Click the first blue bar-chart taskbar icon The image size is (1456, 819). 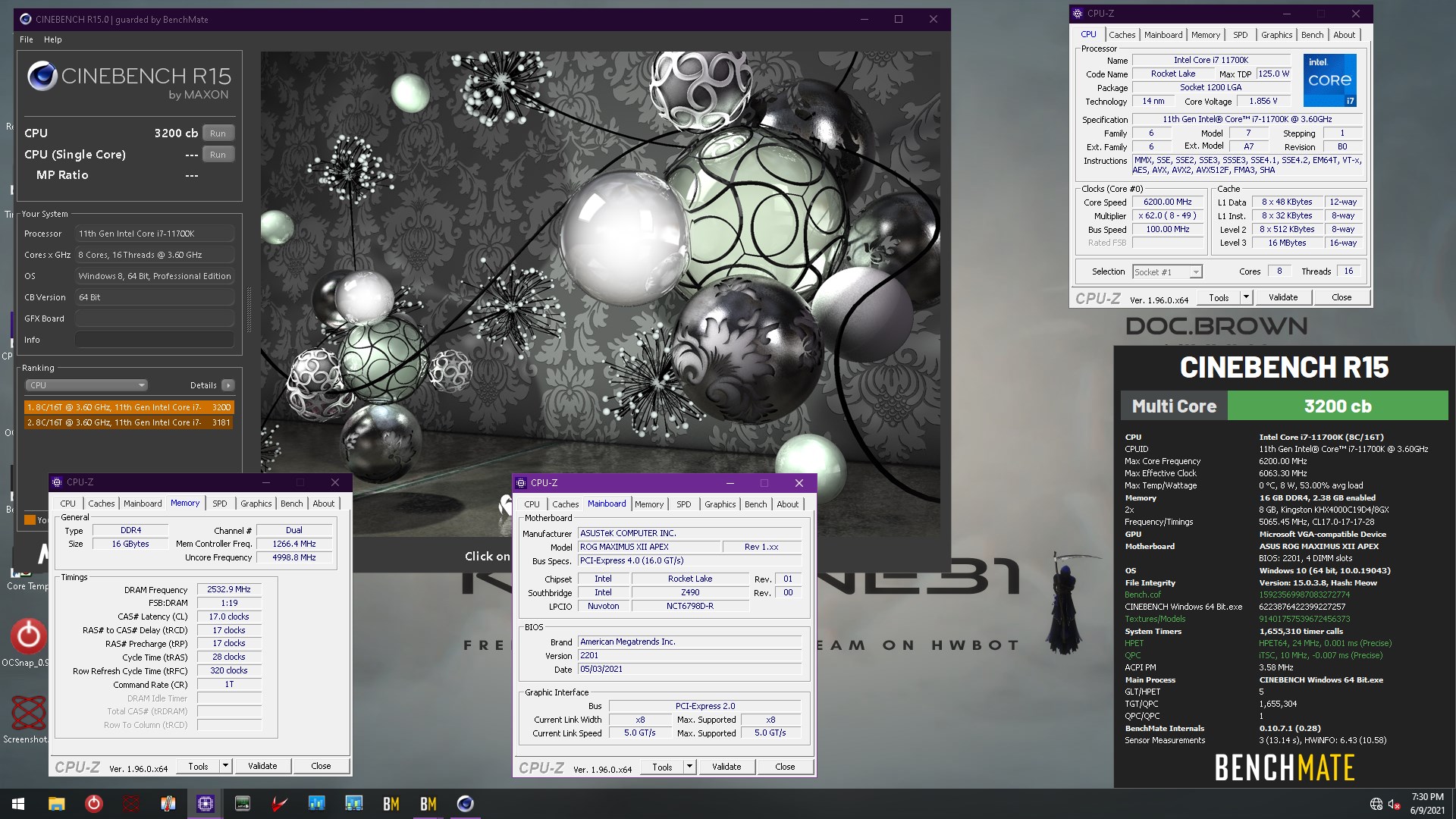point(316,804)
